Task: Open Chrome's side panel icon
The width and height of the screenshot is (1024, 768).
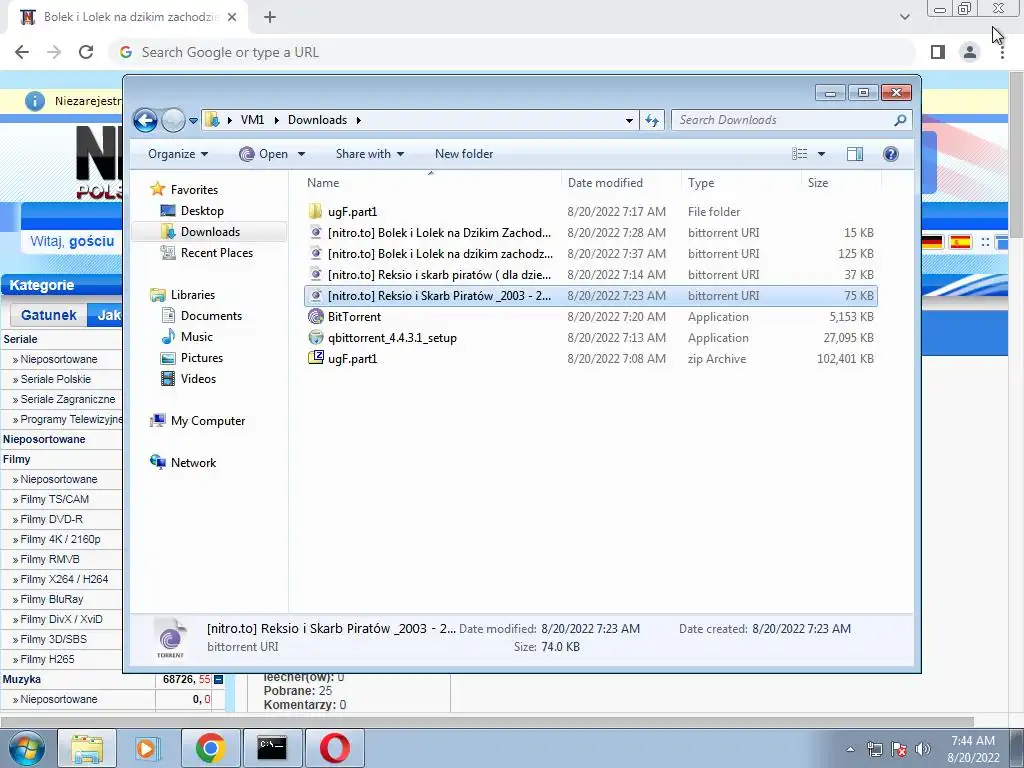Action: click(938, 52)
